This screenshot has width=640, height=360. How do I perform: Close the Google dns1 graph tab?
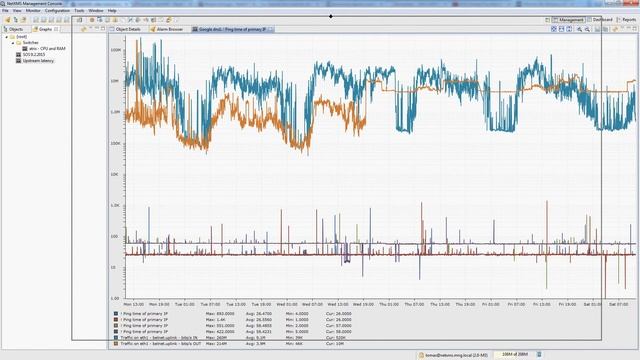tap(271, 29)
